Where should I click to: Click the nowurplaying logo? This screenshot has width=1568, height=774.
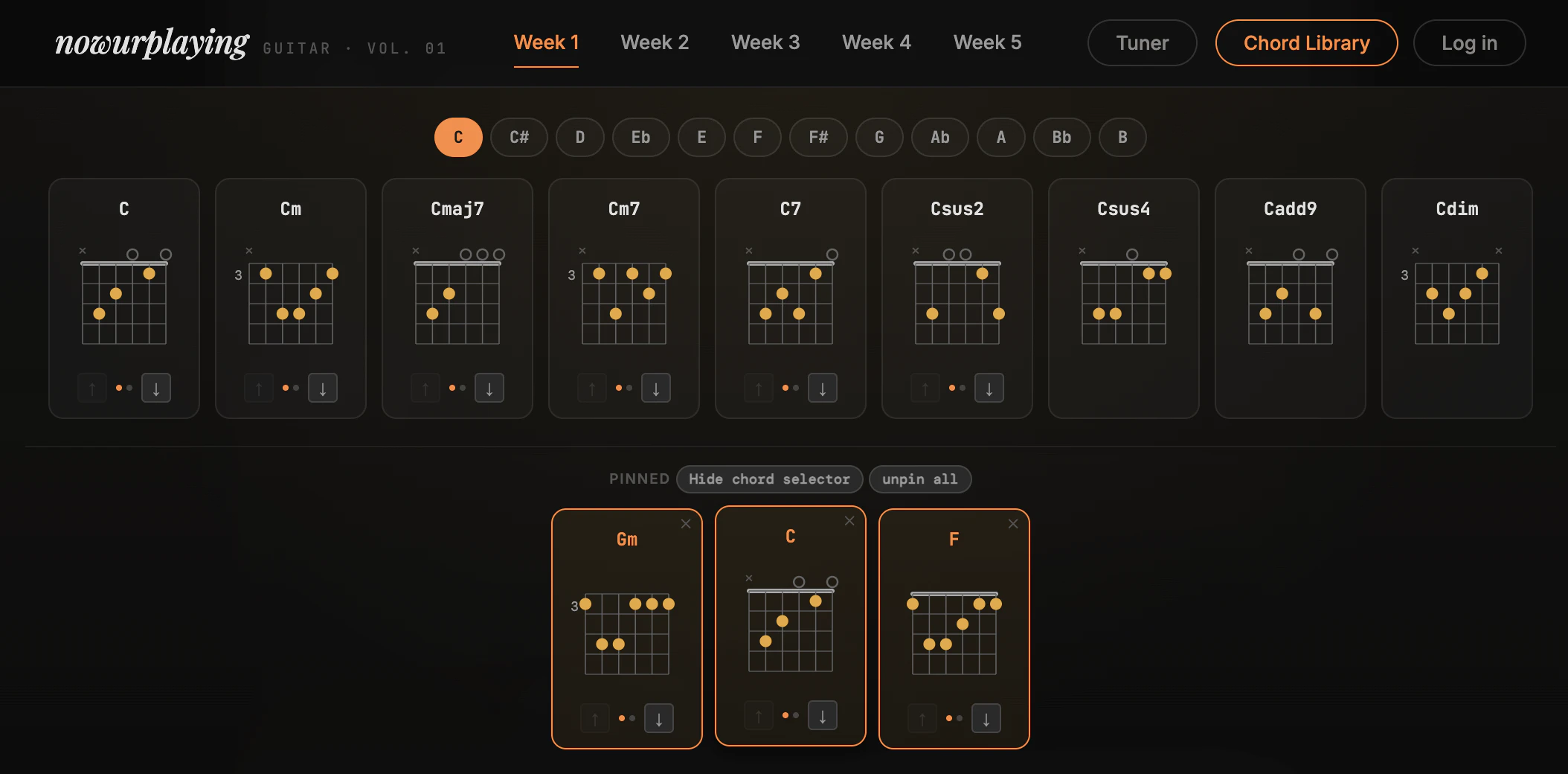click(152, 42)
